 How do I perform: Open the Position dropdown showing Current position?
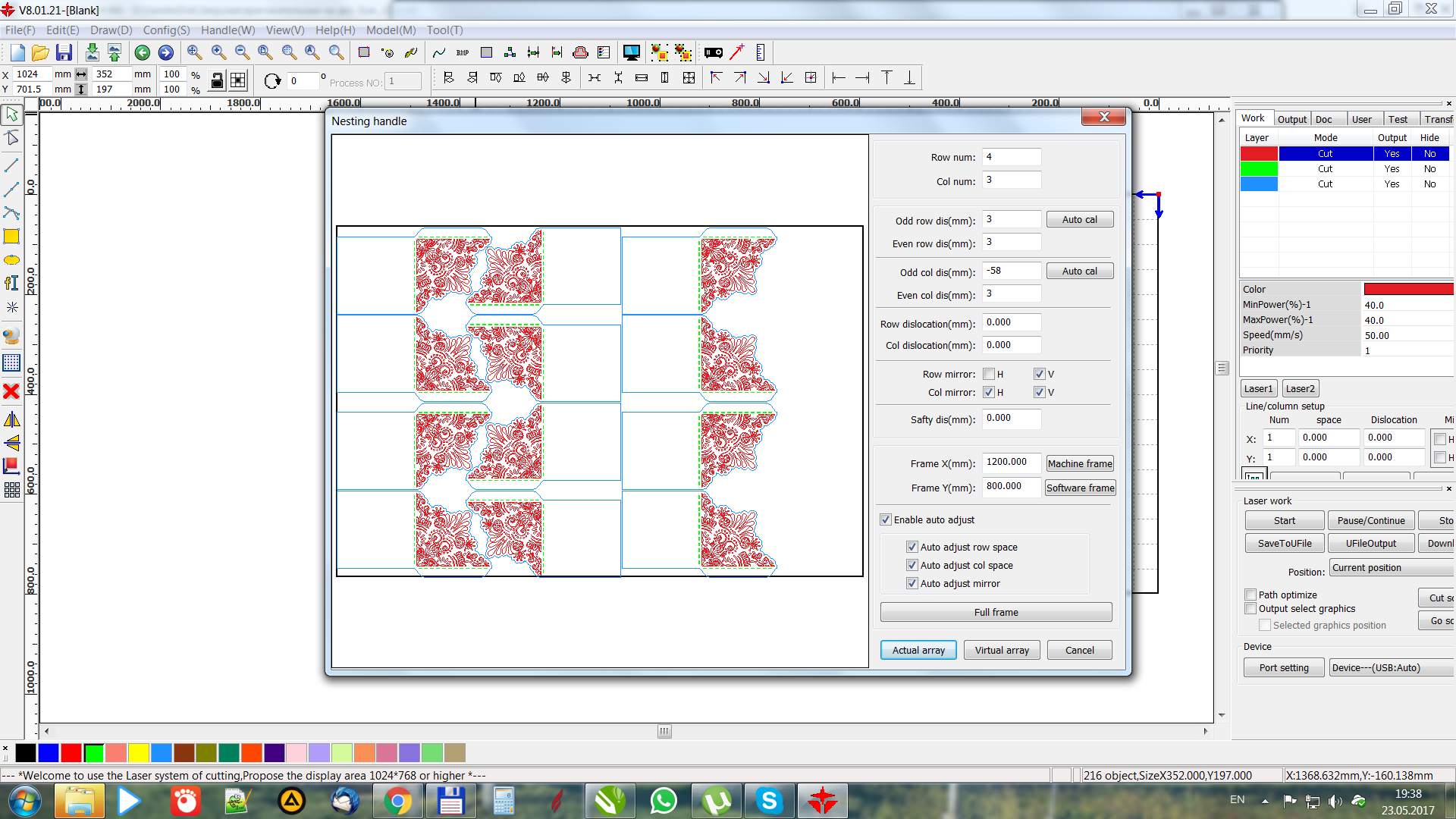1392,568
